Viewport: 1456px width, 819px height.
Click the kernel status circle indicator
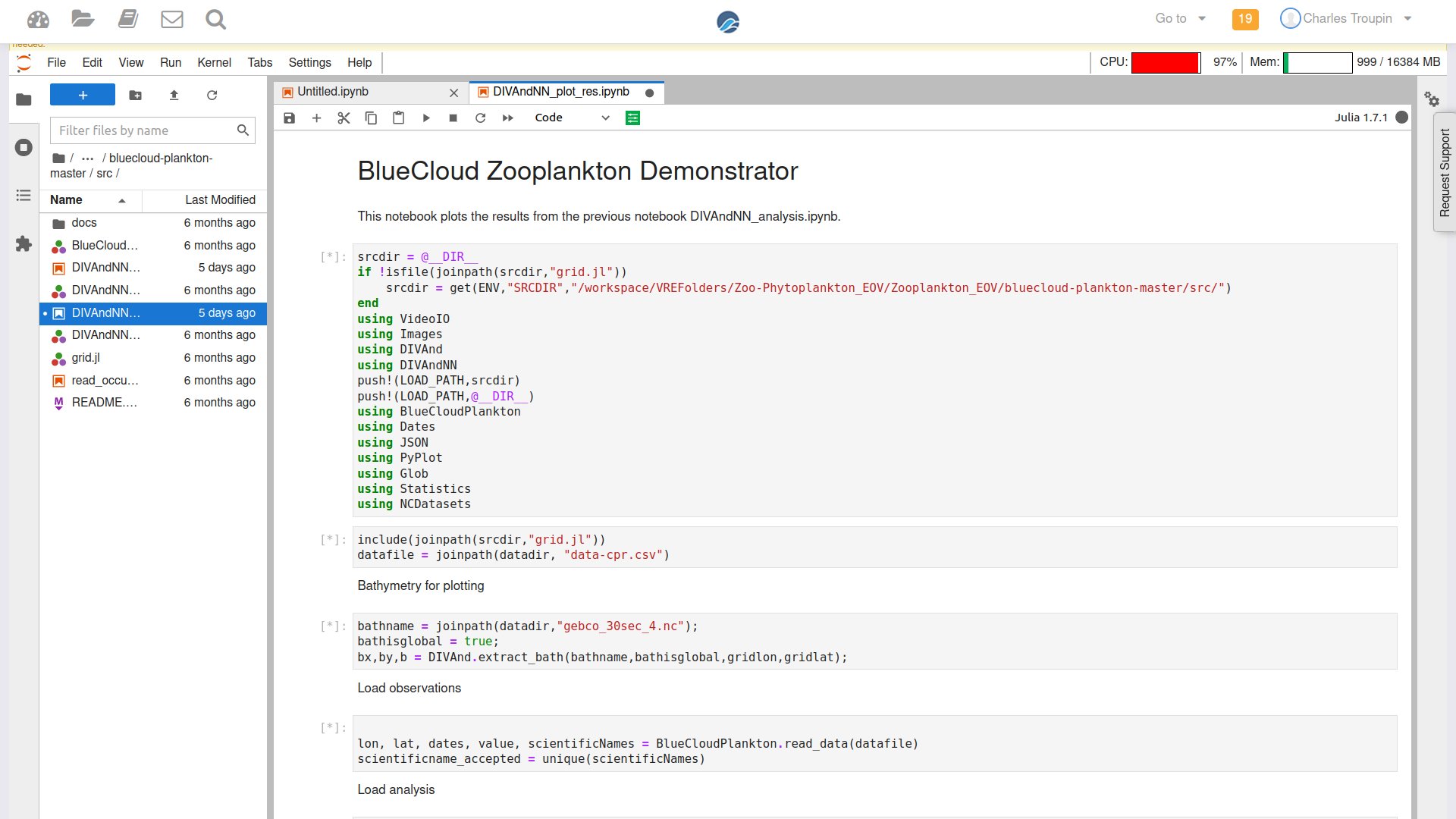tap(1402, 117)
